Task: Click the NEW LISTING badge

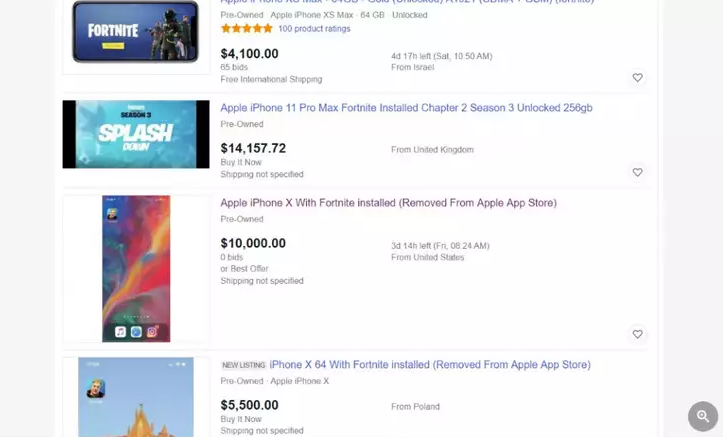Action: (x=243, y=366)
